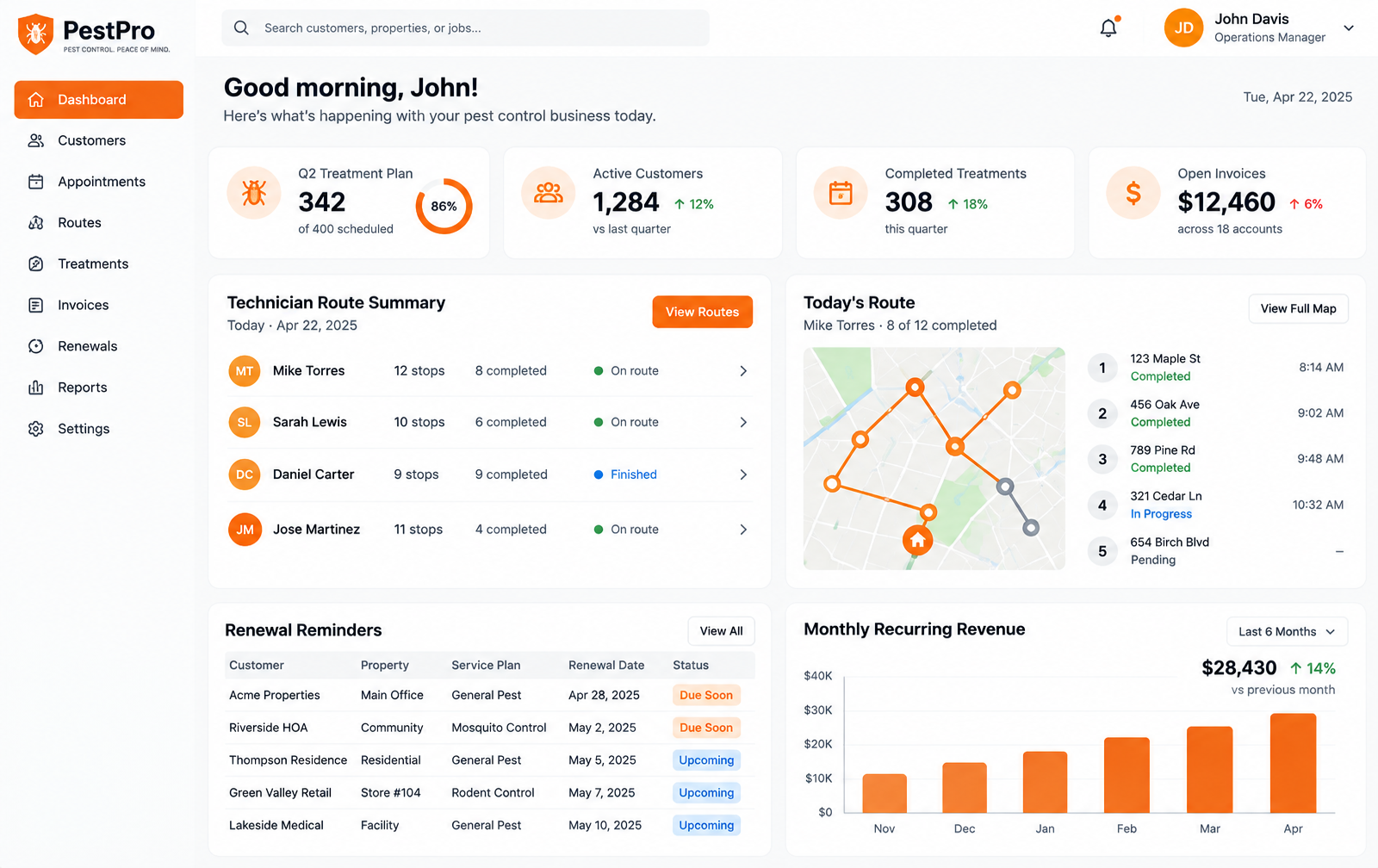Click the Dashboard home icon
1378x868 pixels.
35,100
